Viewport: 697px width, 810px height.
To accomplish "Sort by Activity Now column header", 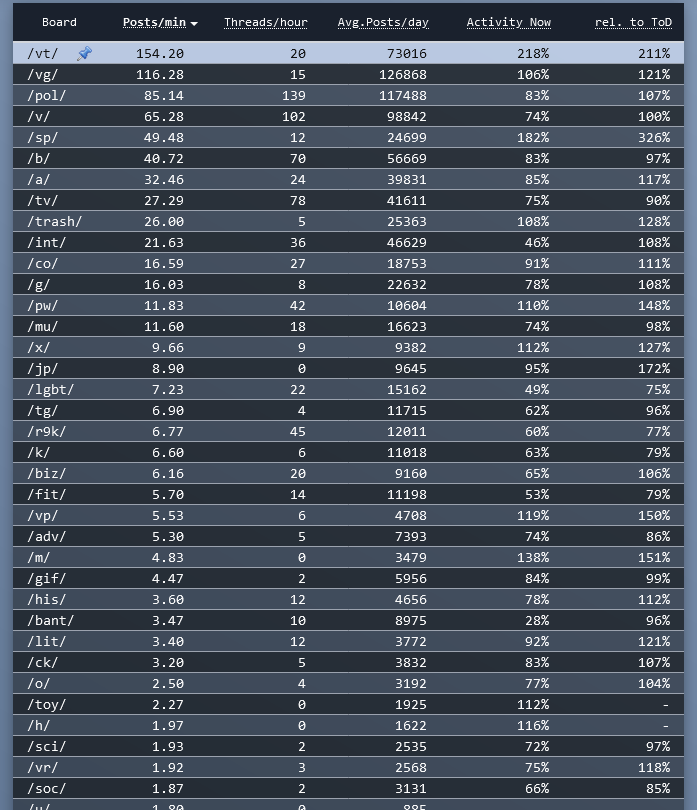I will click(508, 22).
